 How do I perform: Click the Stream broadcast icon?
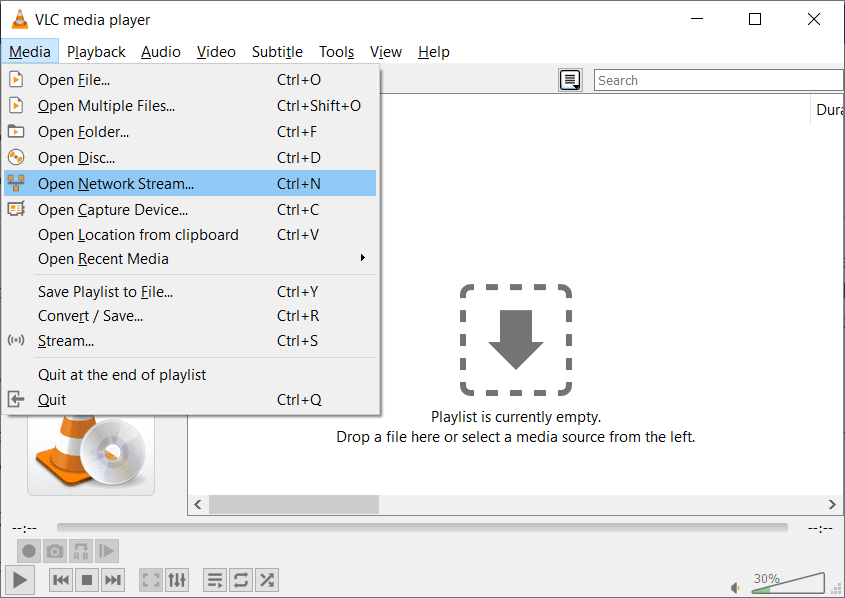16,340
